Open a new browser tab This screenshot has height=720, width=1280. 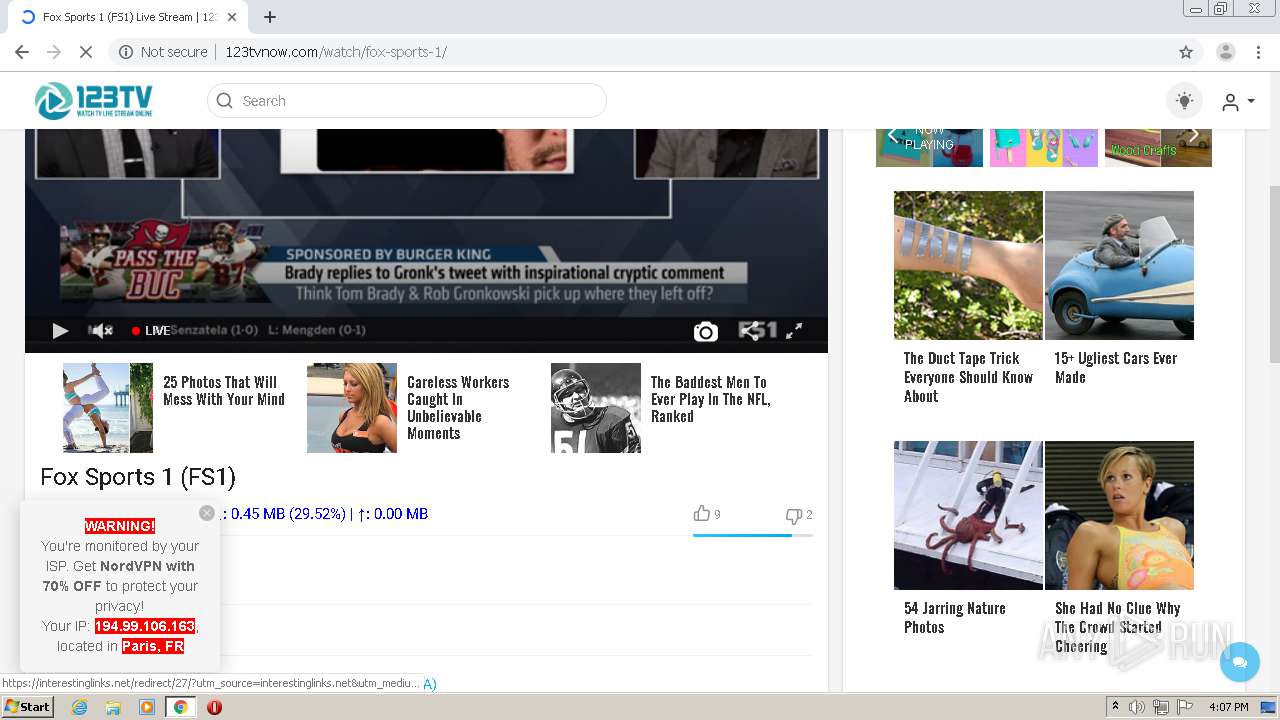[270, 17]
